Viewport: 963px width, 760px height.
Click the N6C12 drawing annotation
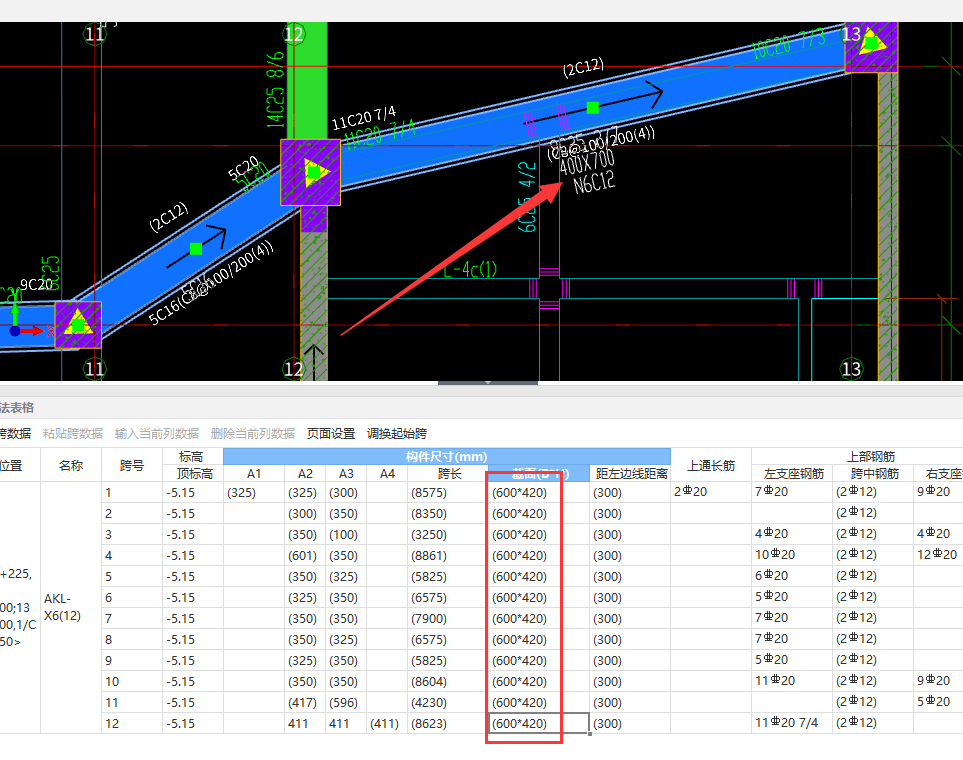click(x=594, y=182)
